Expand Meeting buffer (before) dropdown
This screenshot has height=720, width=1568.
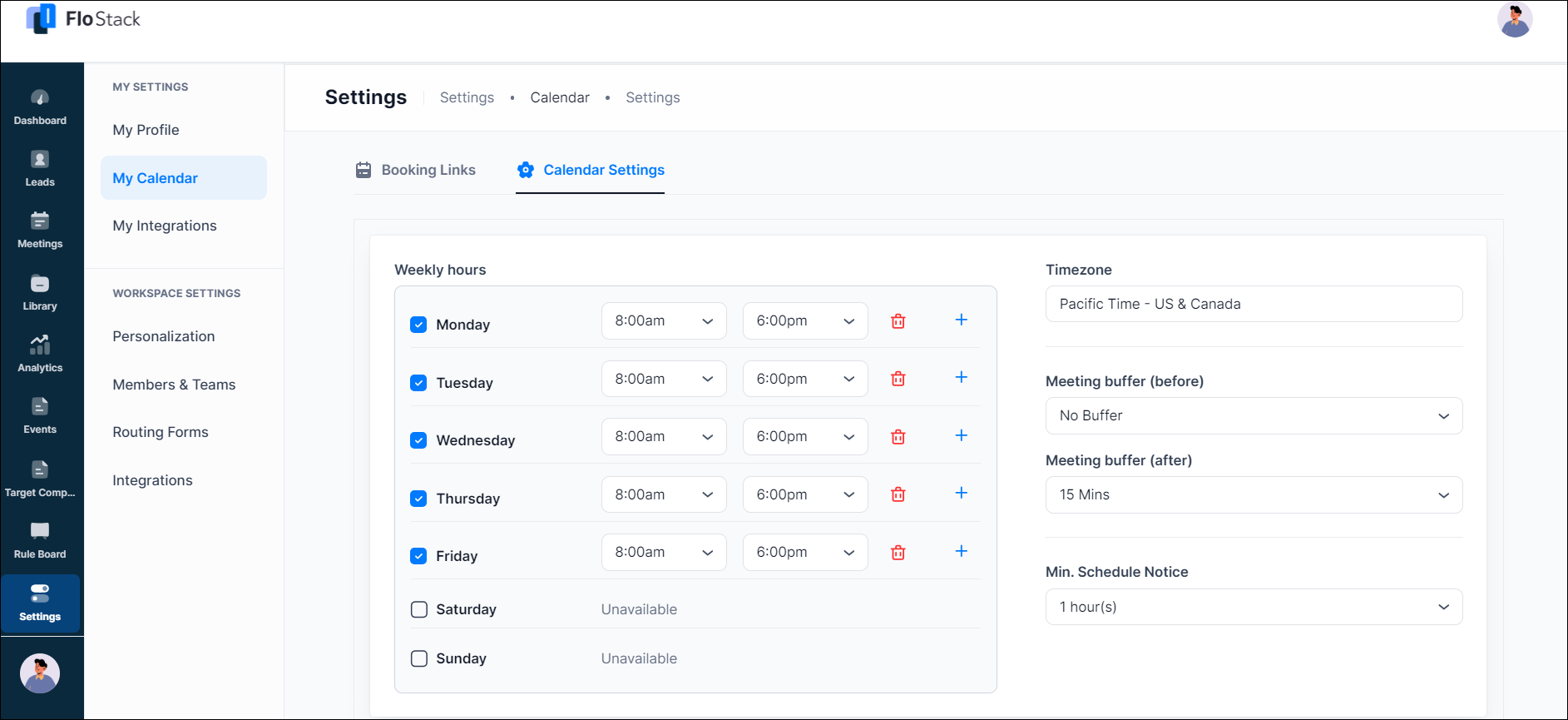[x=1254, y=415]
